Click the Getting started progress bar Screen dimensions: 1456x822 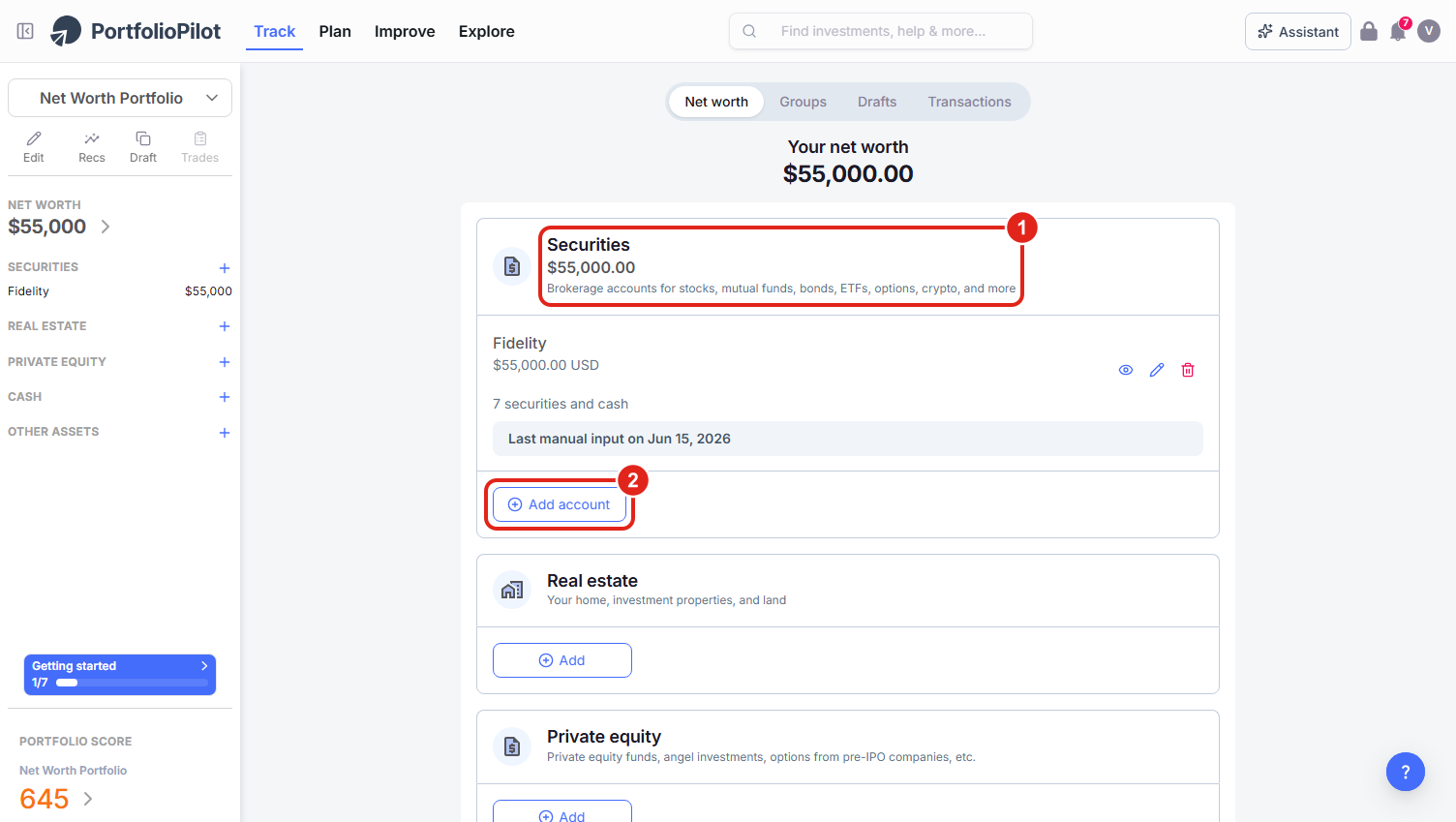pyautogui.click(x=132, y=683)
